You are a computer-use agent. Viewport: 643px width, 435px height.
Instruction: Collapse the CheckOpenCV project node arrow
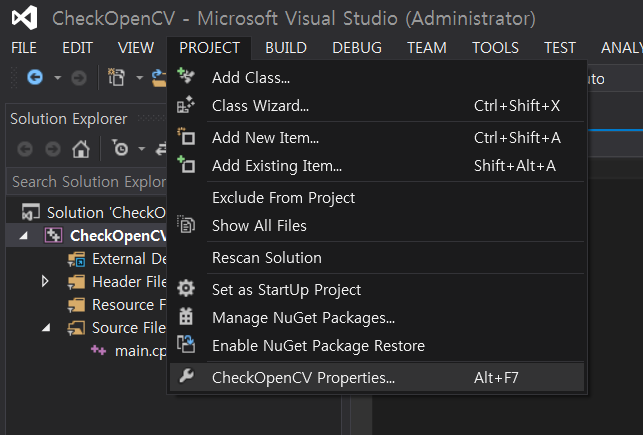pos(23,236)
